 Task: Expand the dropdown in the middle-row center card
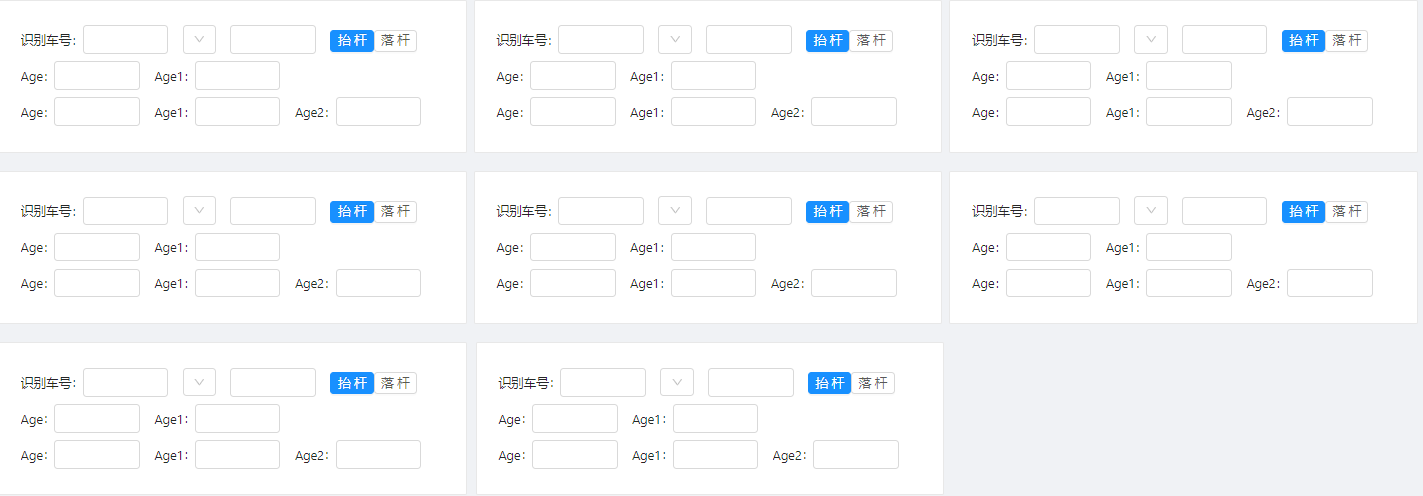(x=675, y=211)
